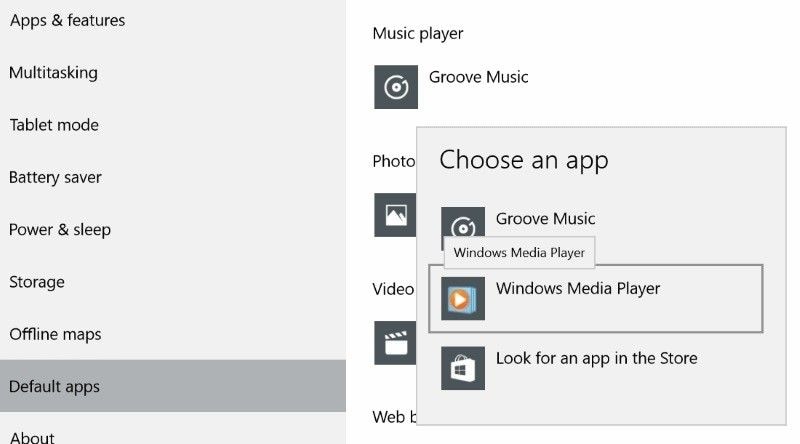
Task: Open the Multitasking settings page
Action: [x=53, y=73]
